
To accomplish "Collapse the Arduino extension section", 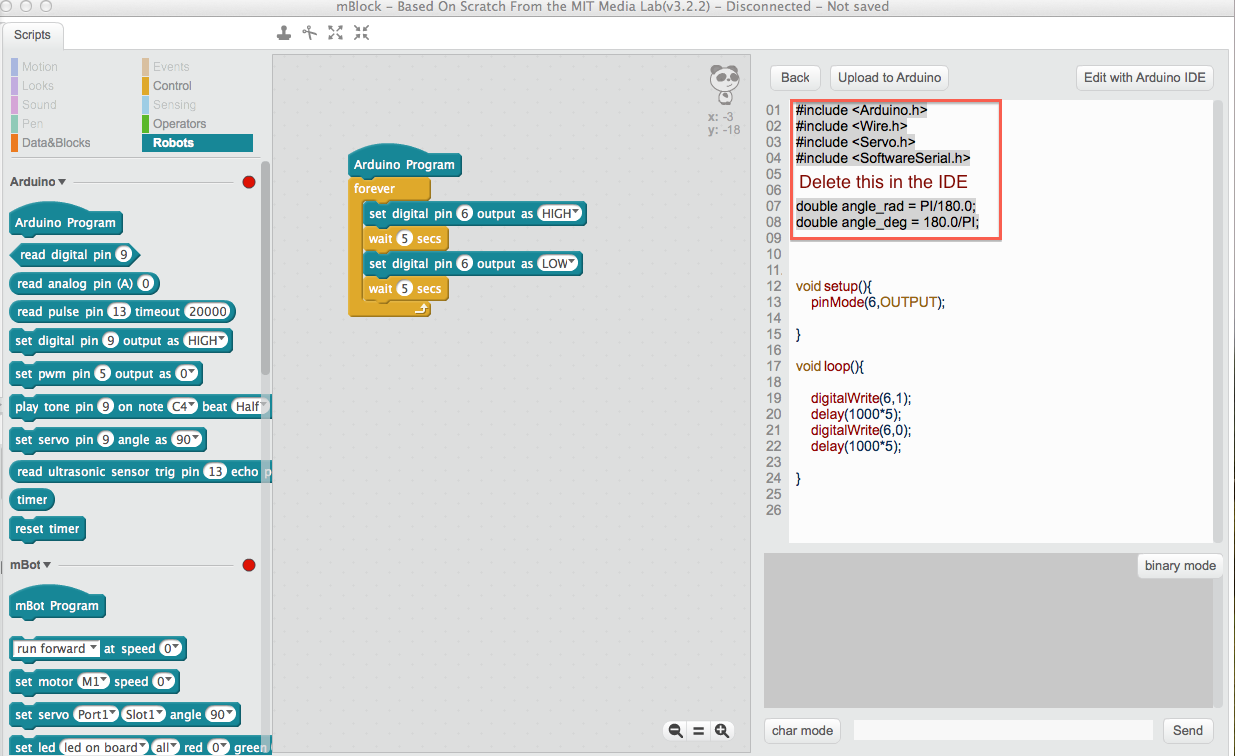I will click(38, 182).
